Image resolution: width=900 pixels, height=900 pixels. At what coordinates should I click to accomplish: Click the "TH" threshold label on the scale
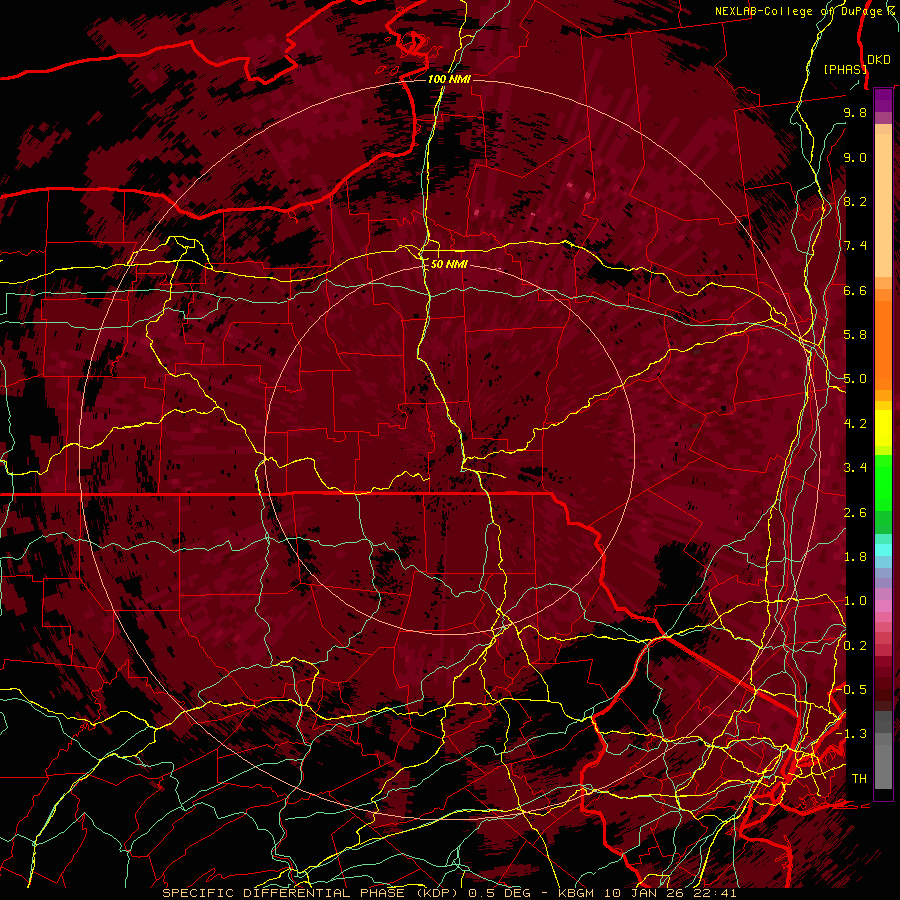(x=859, y=779)
